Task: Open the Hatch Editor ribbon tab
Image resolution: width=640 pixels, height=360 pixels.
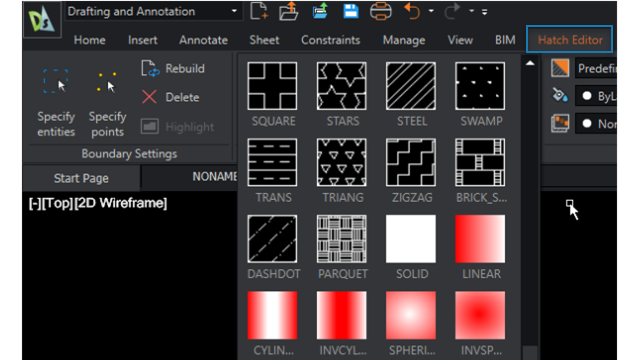Action: 570,40
